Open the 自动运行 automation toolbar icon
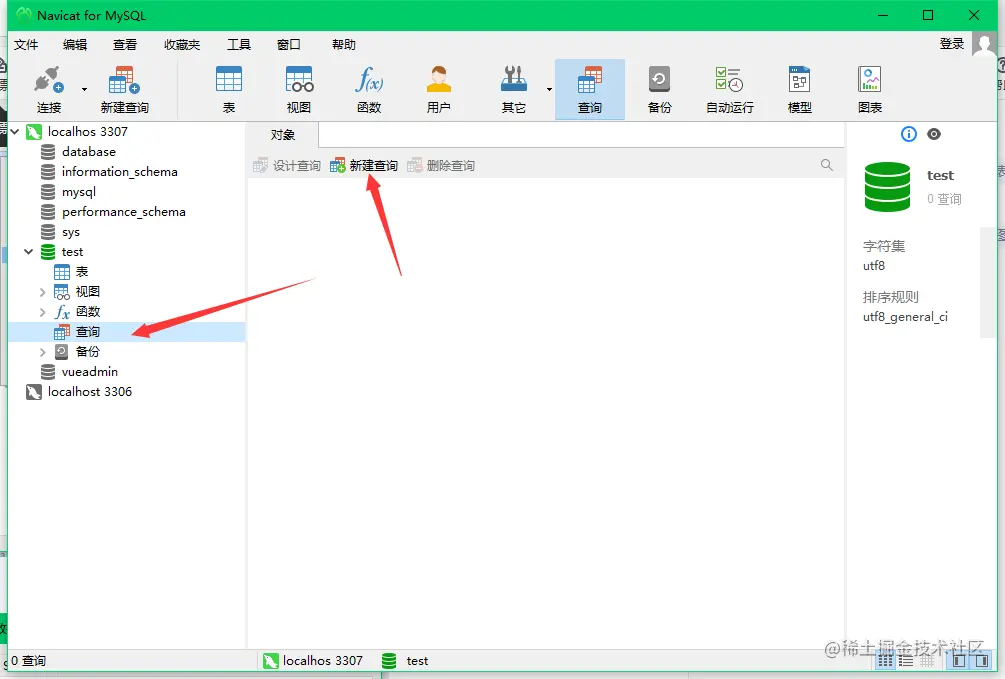 pyautogui.click(x=729, y=89)
